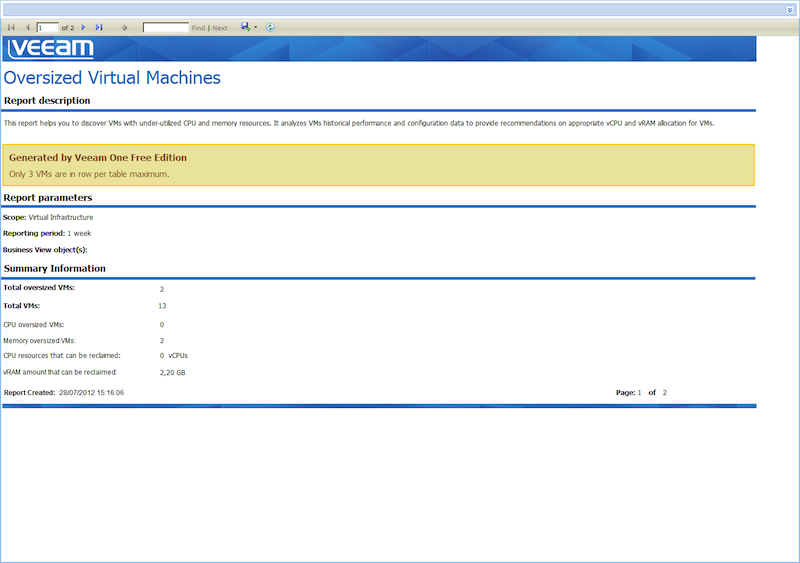Click the export report save icon

(x=245, y=27)
